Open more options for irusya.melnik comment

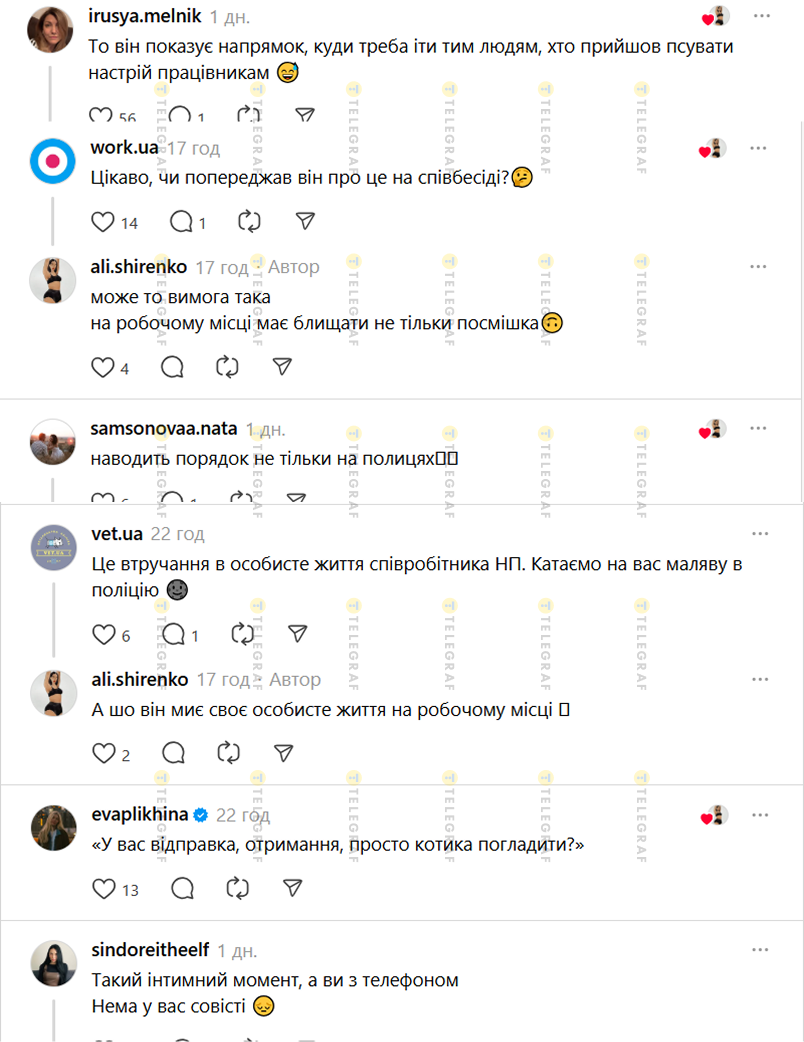(x=761, y=16)
